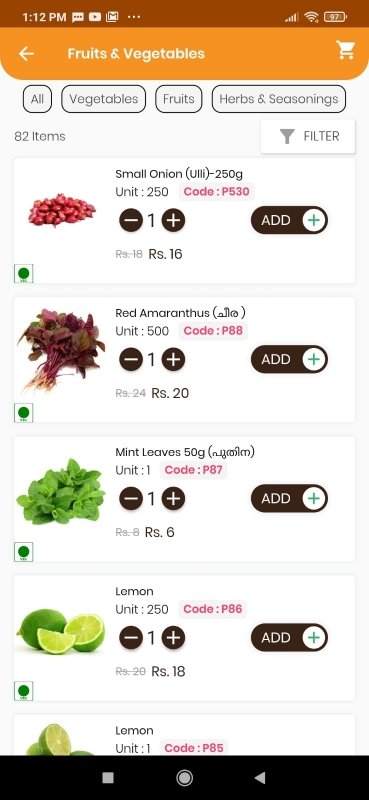Image resolution: width=369 pixels, height=800 pixels.
Task: Go back using the arrow icon
Action: pos(26,54)
